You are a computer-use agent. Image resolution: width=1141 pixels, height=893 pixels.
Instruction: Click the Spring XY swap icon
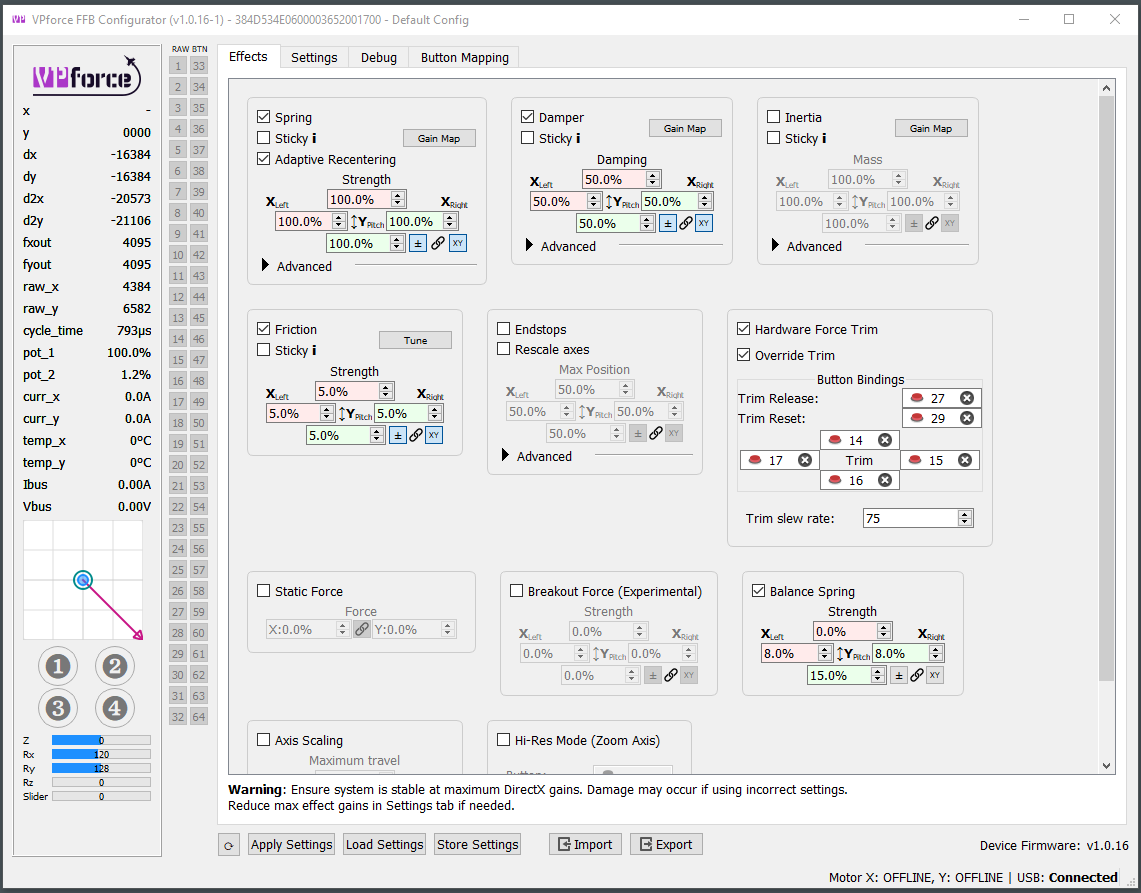(x=458, y=243)
